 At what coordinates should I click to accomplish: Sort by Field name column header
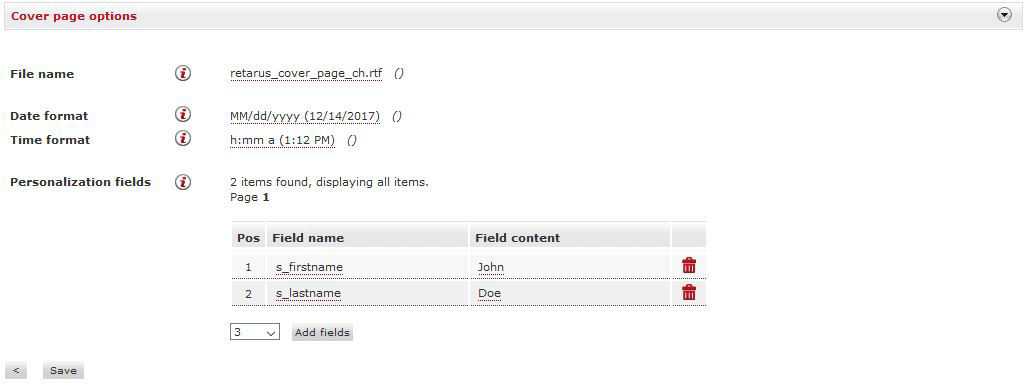point(308,238)
